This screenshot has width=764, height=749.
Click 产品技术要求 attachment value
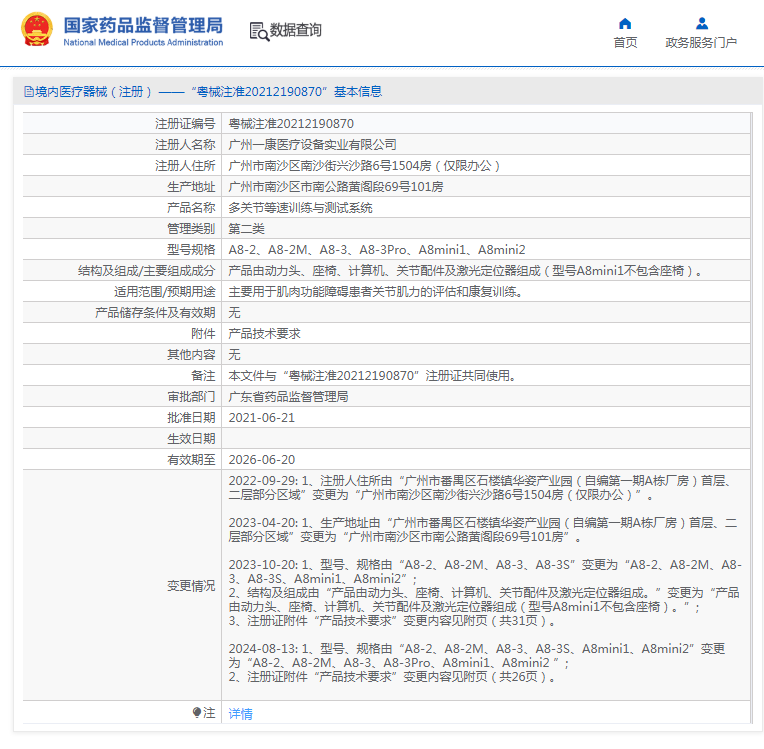pos(265,333)
